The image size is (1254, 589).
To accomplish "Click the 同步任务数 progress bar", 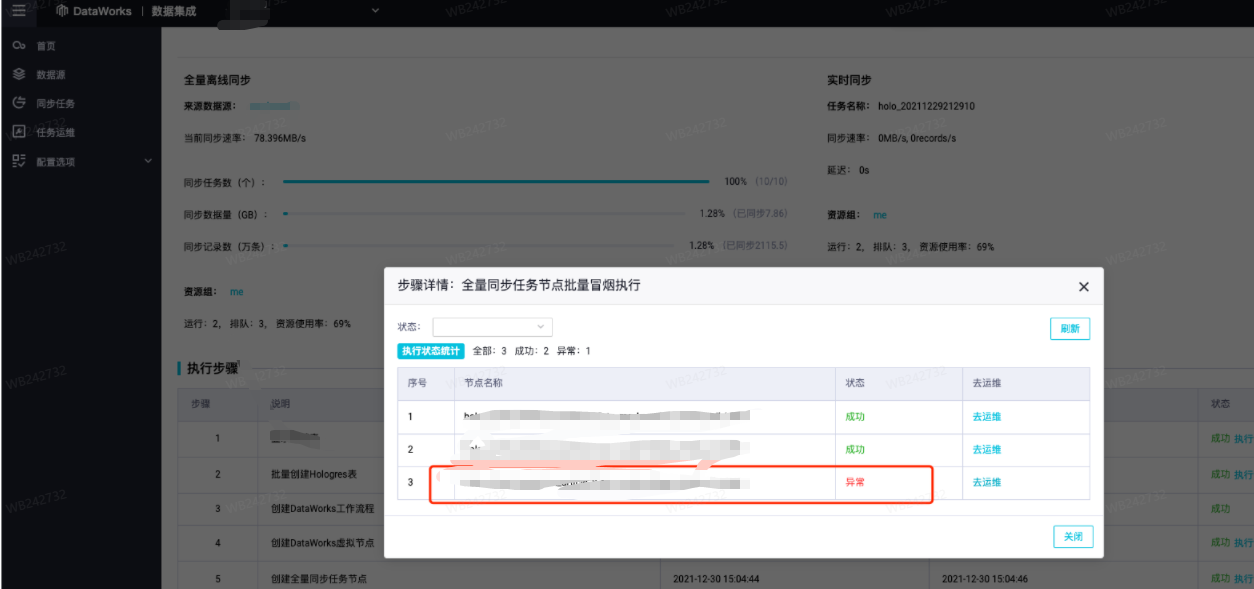I will pos(497,182).
